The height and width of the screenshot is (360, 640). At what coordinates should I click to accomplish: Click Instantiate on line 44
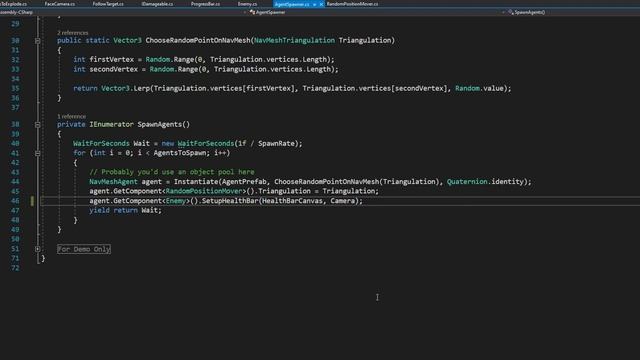click(x=196, y=182)
